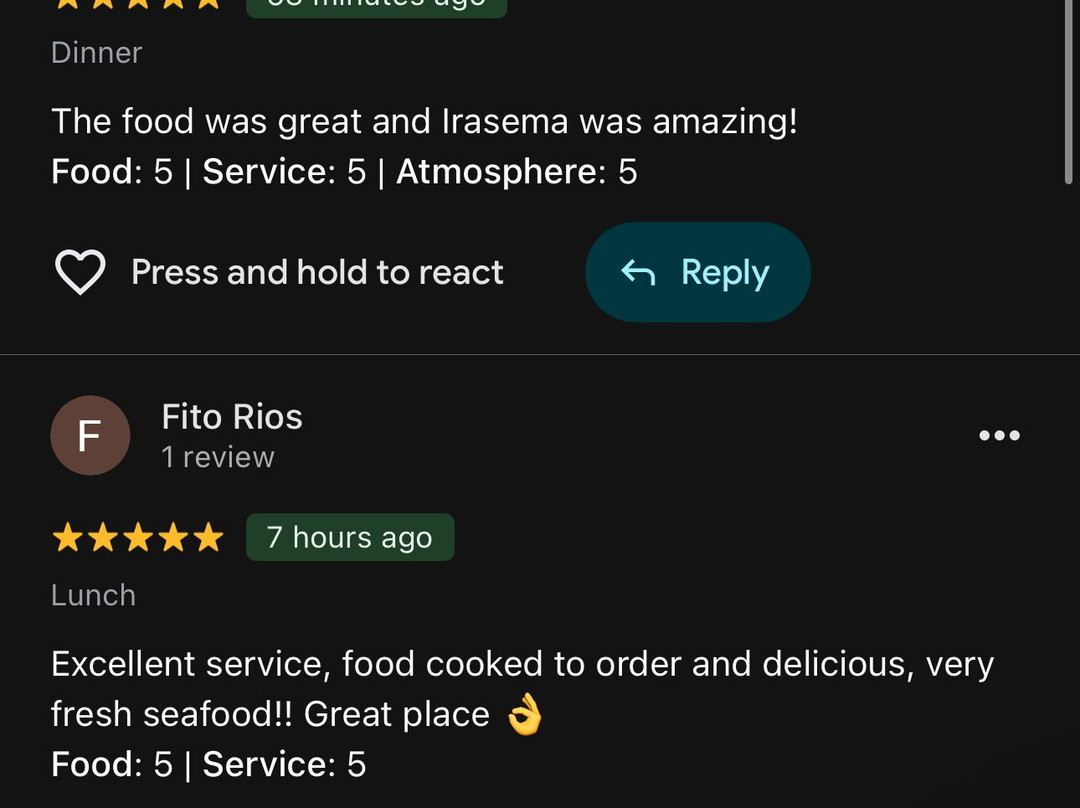Click the "Press and hold to react" label
This screenshot has height=808, width=1080.
pos(317,272)
